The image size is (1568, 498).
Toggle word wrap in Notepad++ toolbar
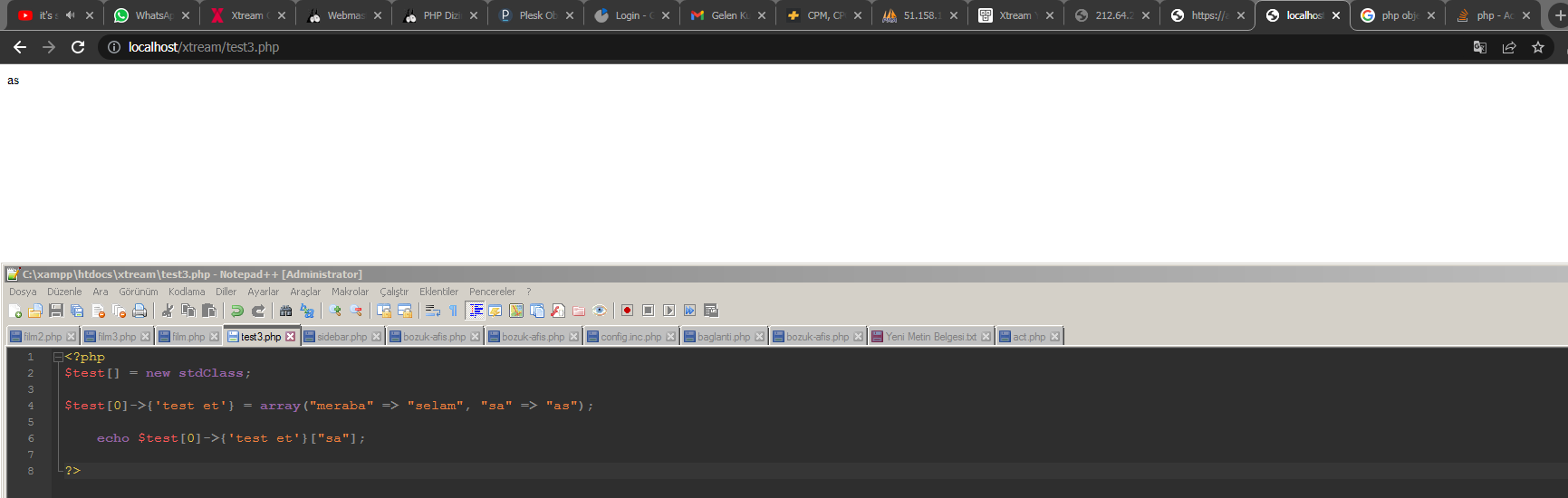point(432,311)
